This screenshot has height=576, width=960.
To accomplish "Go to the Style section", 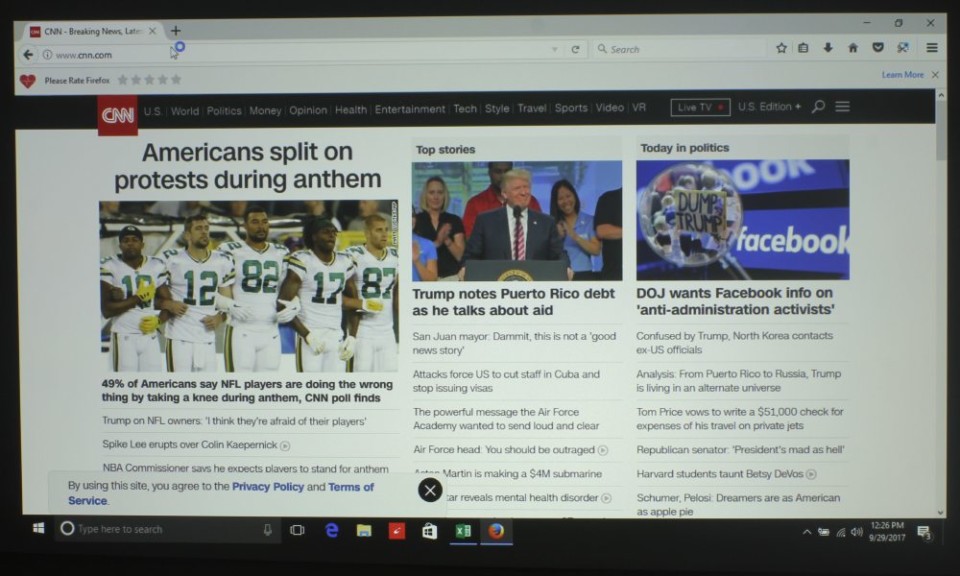I will point(497,108).
